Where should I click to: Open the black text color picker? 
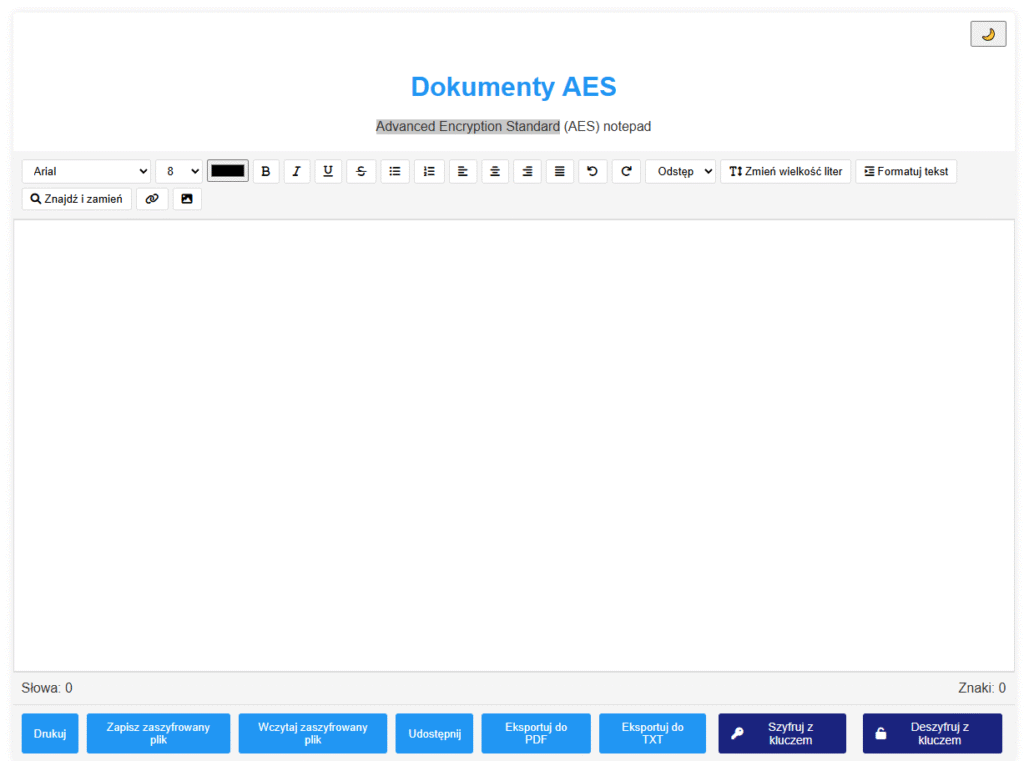pos(228,171)
